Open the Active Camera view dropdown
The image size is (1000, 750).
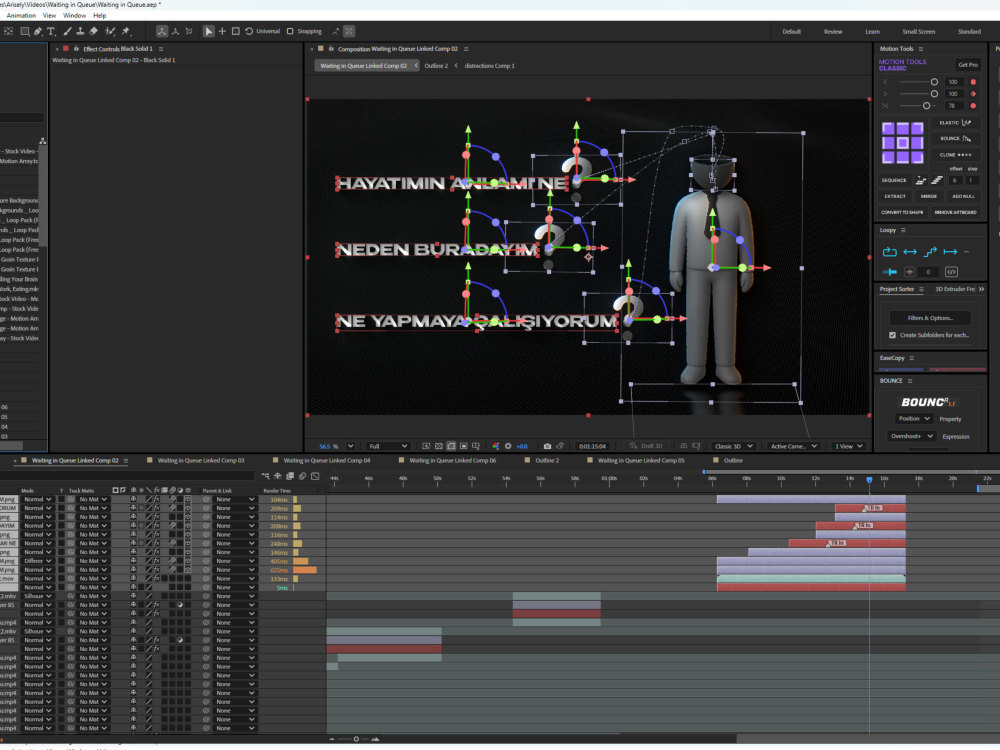point(793,446)
